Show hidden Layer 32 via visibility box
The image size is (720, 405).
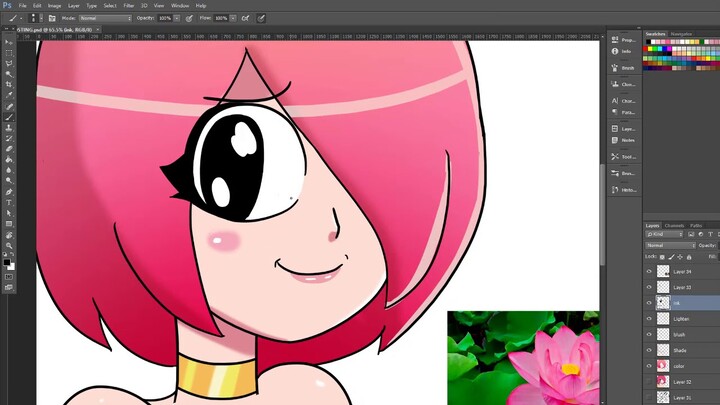point(649,382)
